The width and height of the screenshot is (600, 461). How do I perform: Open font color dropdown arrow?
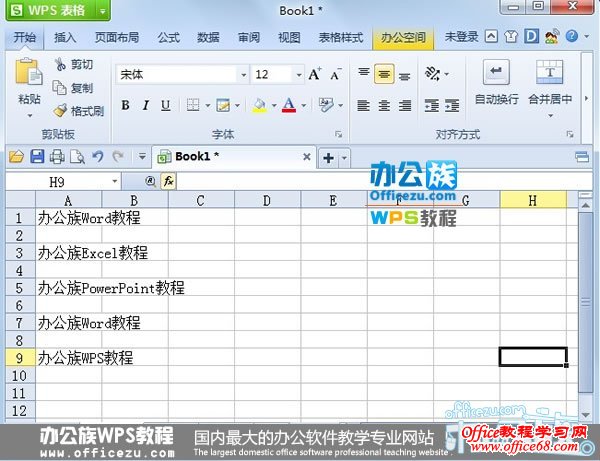(x=304, y=105)
